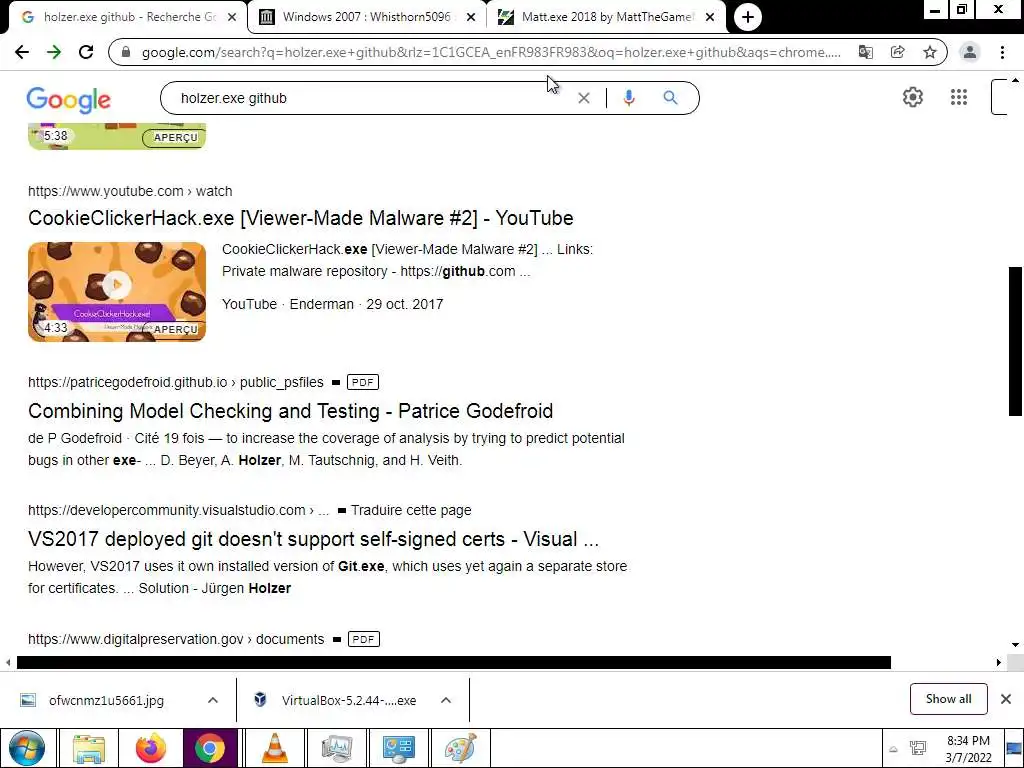
Task: Go to the Google homepage logo
Action: coord(69,100)
